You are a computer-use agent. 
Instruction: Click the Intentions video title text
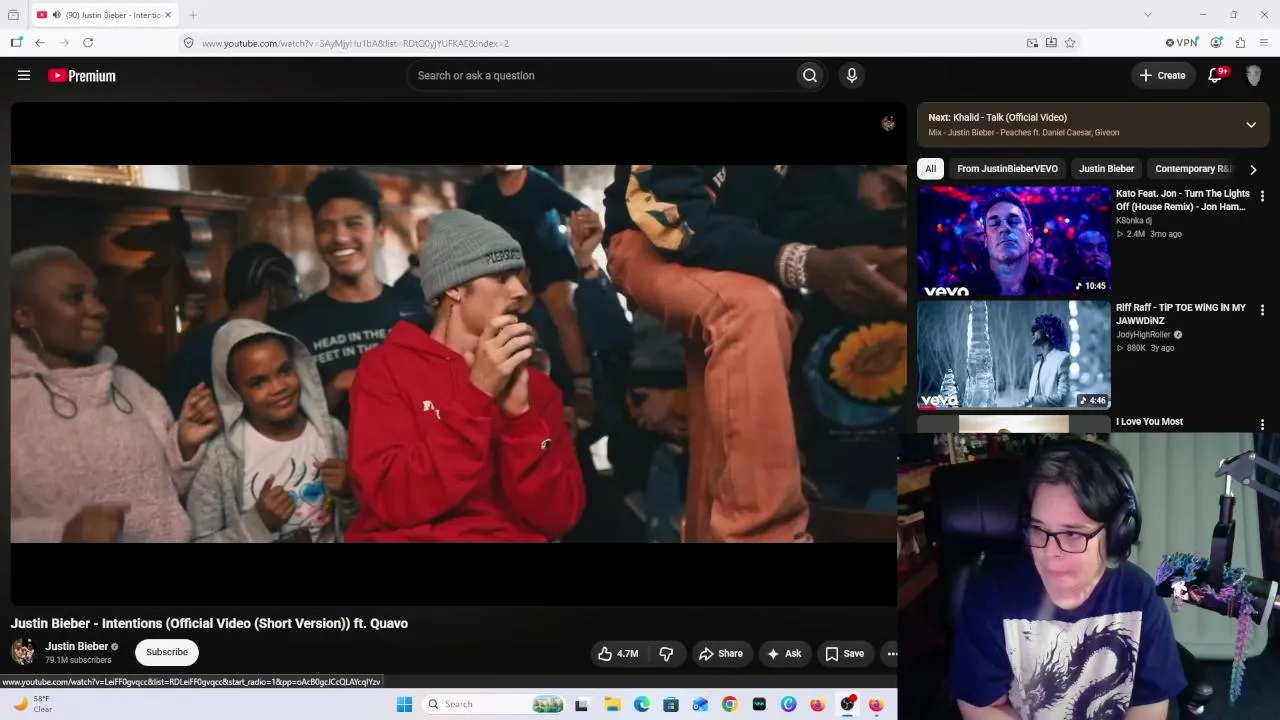(209, 623)
